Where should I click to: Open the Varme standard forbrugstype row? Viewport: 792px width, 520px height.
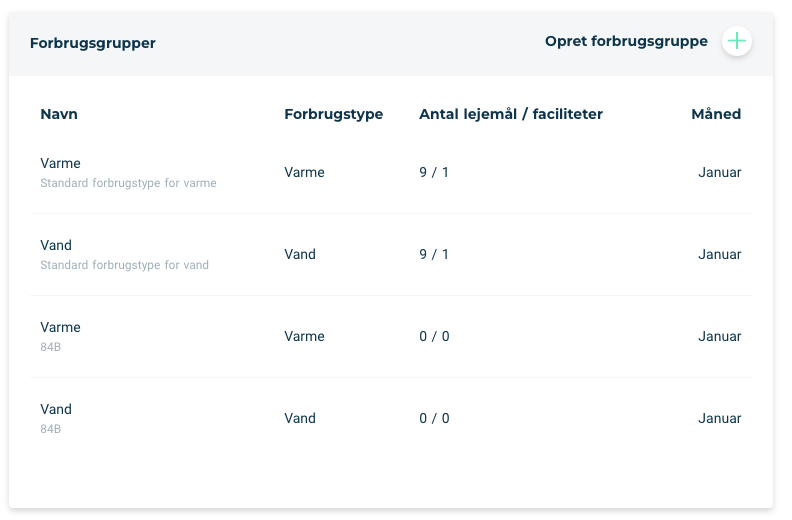point(390,172)
